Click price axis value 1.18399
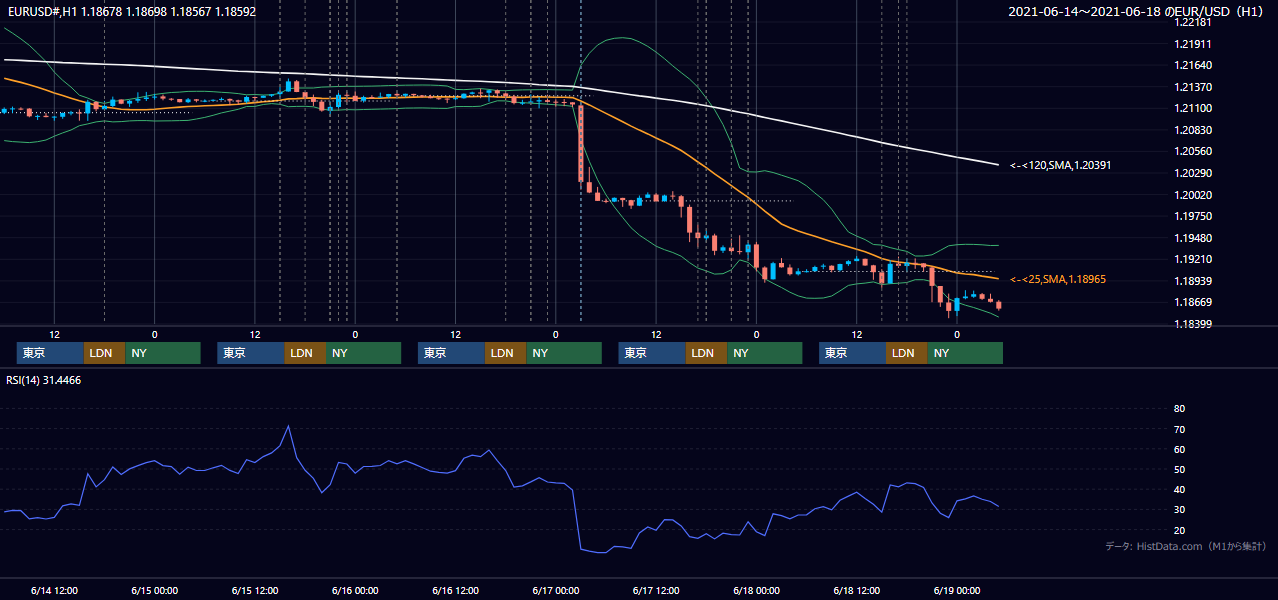Viewport: 1278px width, 600px height. pos(1193,324)
